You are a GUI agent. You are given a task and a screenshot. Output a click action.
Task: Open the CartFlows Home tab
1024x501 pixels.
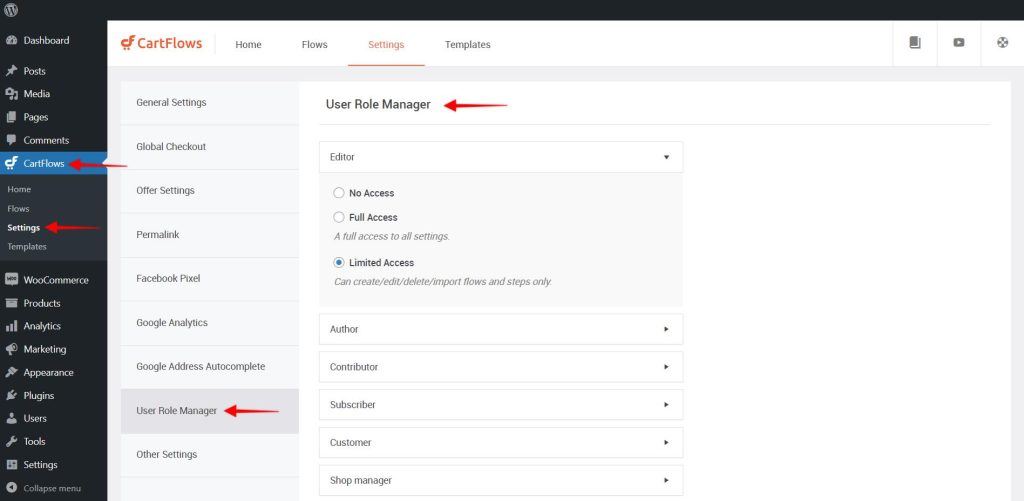click(248, 44)
